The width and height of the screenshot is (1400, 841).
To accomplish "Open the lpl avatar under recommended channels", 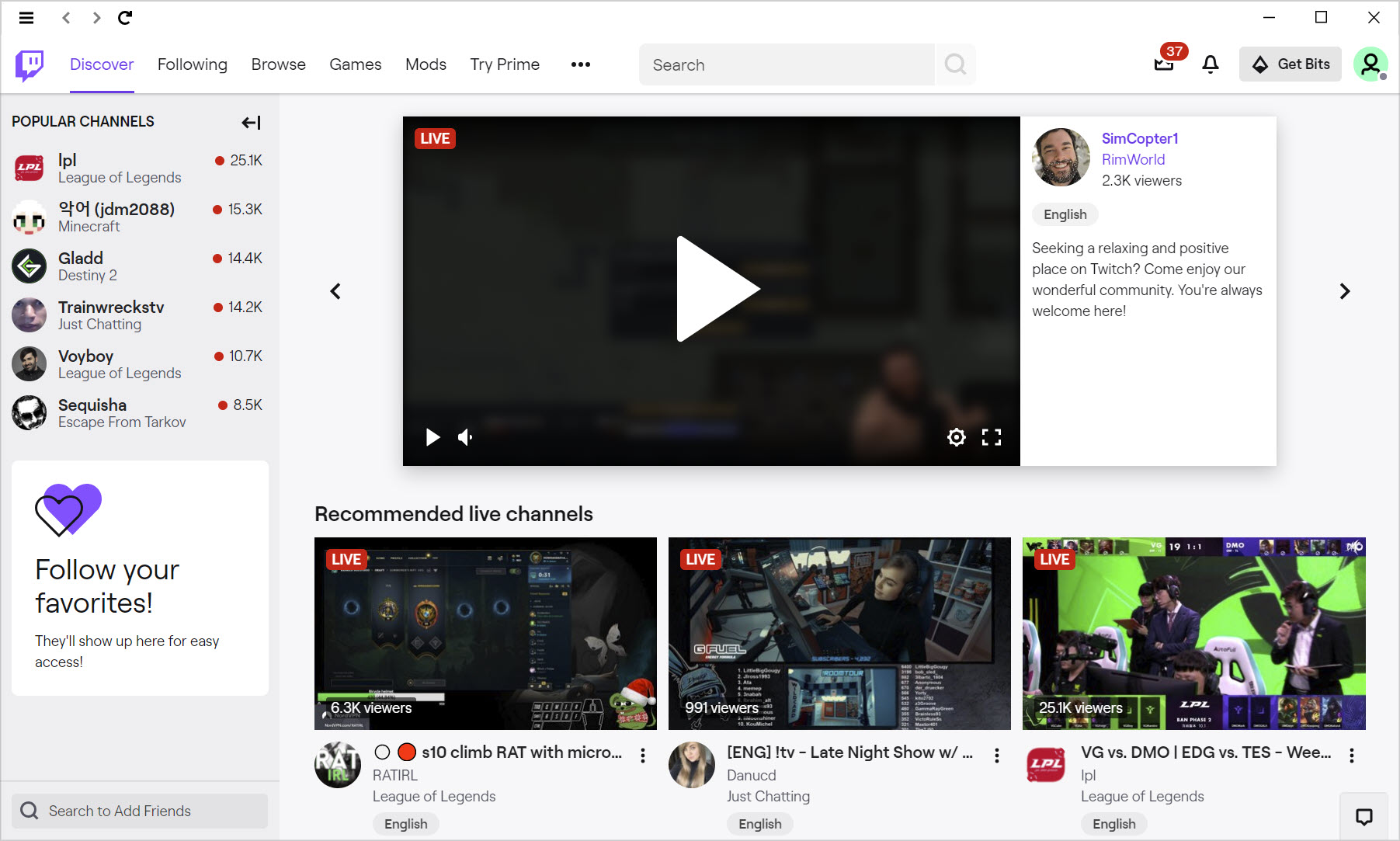I will [x=1046, y=765].
